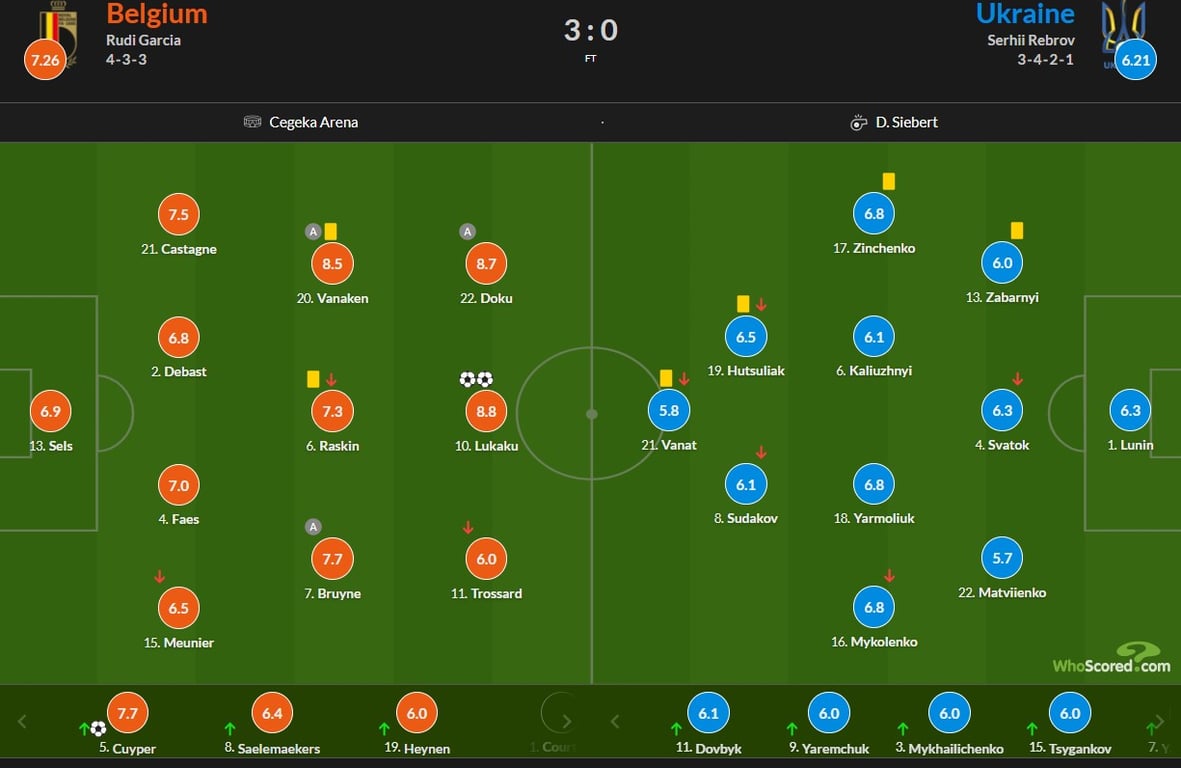The width and height of the screenshot is (1181, 768).
Task: Click the assist icon above Doku
Action: pos(467,232)
